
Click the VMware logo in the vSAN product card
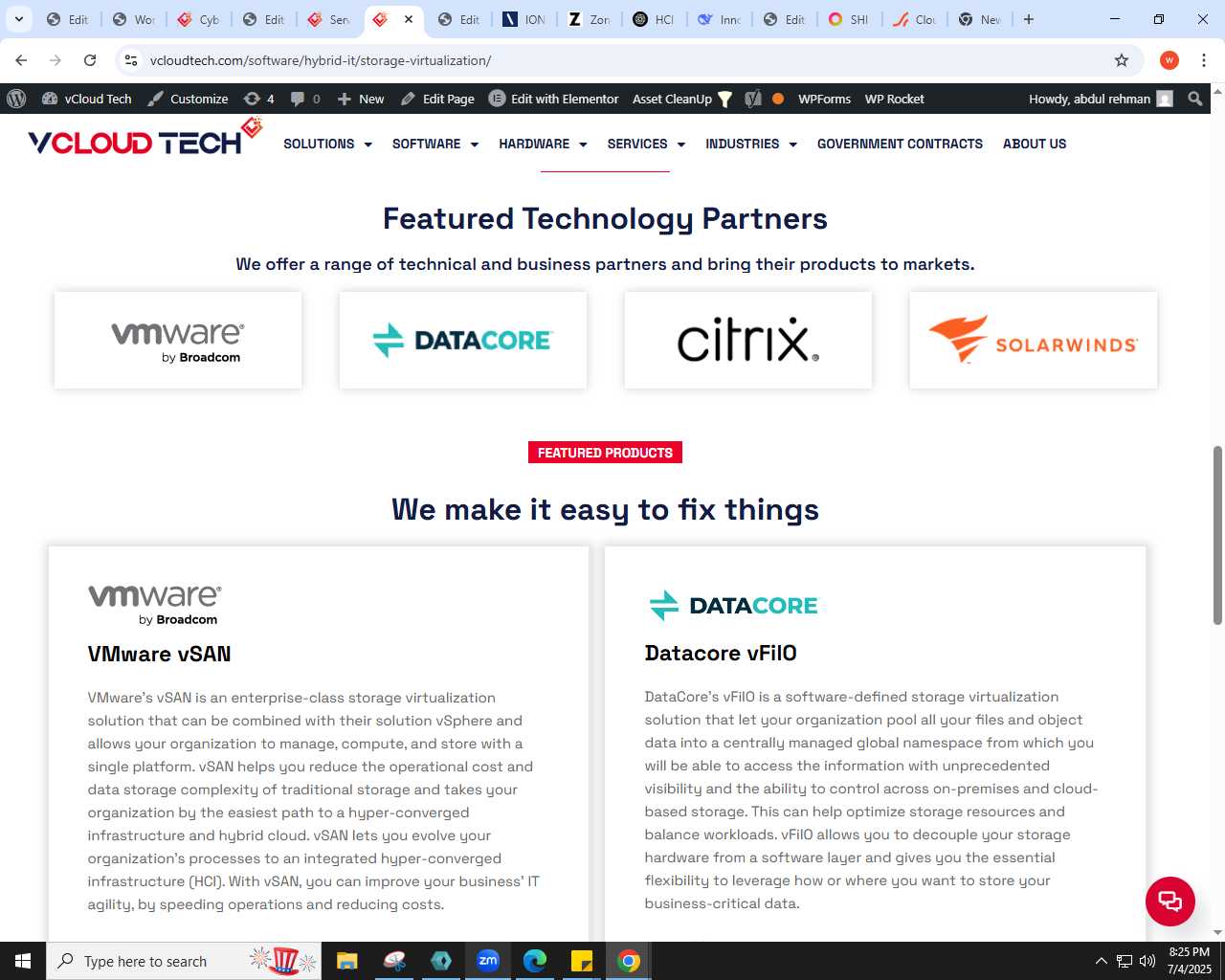(x=154, y=605)
